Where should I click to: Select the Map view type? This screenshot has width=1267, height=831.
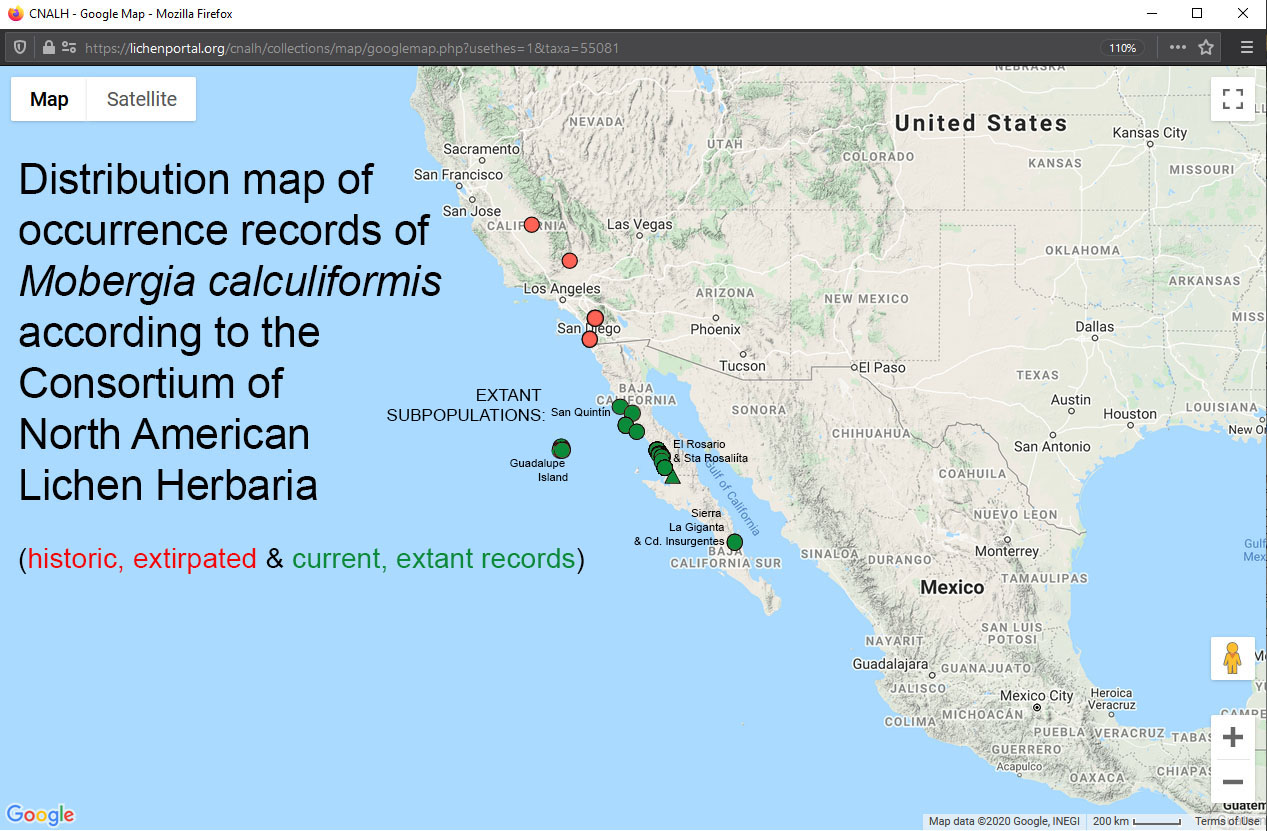(49, 99)
